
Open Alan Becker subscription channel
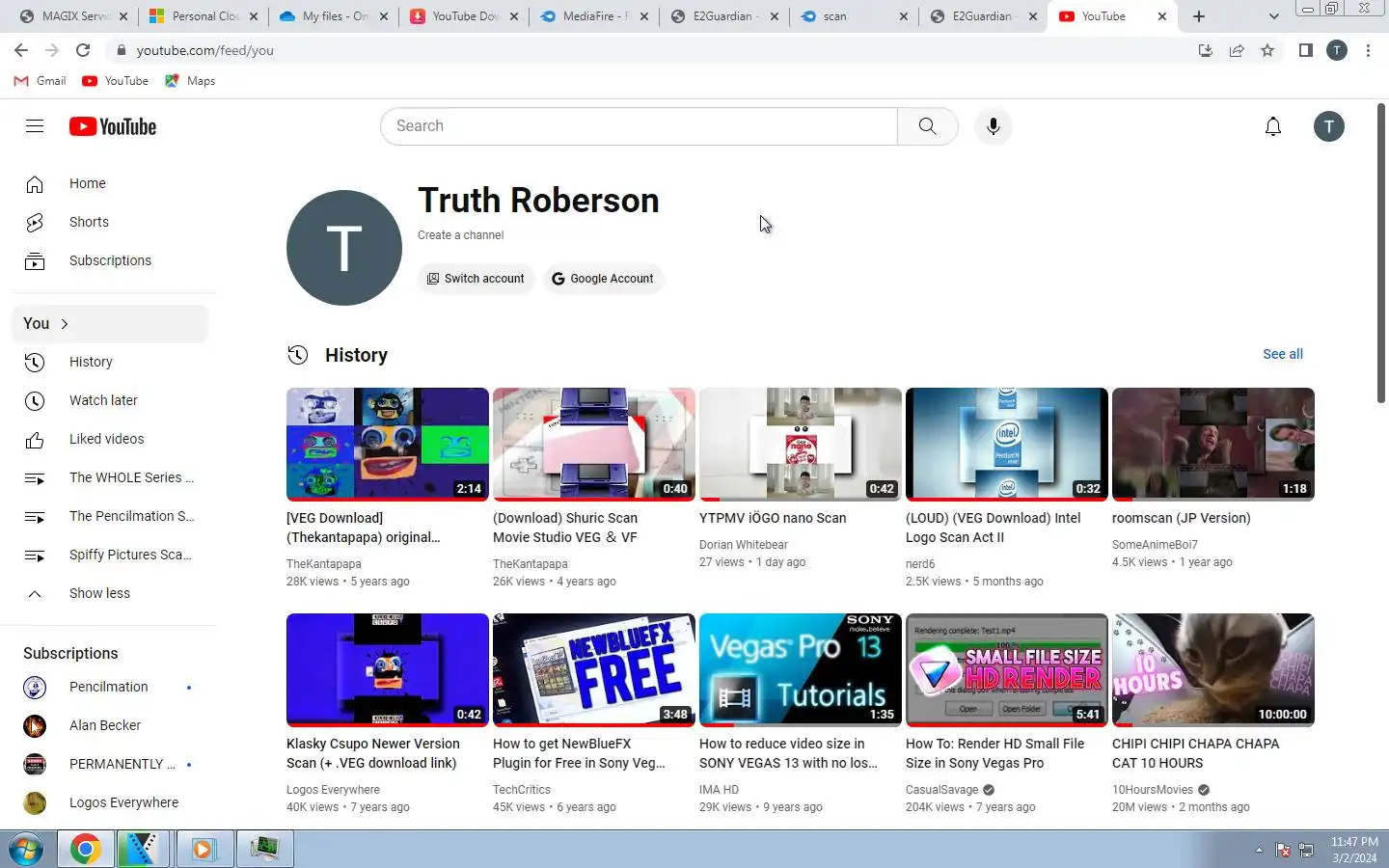[x=109, y=725]
